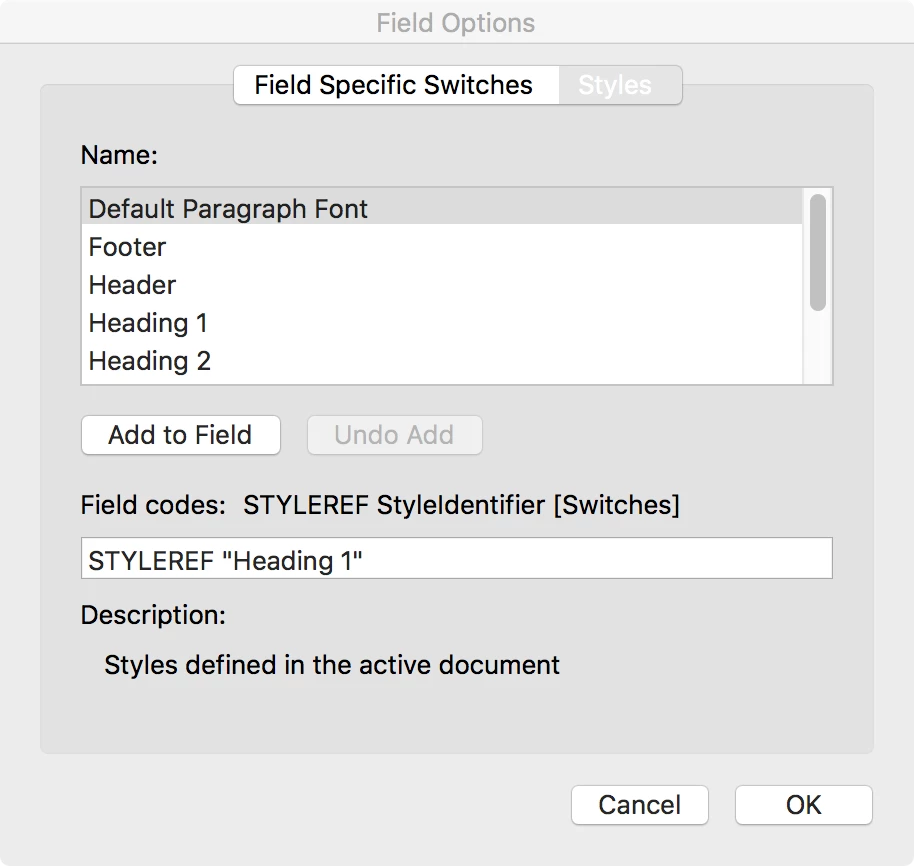Click into the STYLEREF field codes text box
The image size is (914, 866).
point(456,558)
